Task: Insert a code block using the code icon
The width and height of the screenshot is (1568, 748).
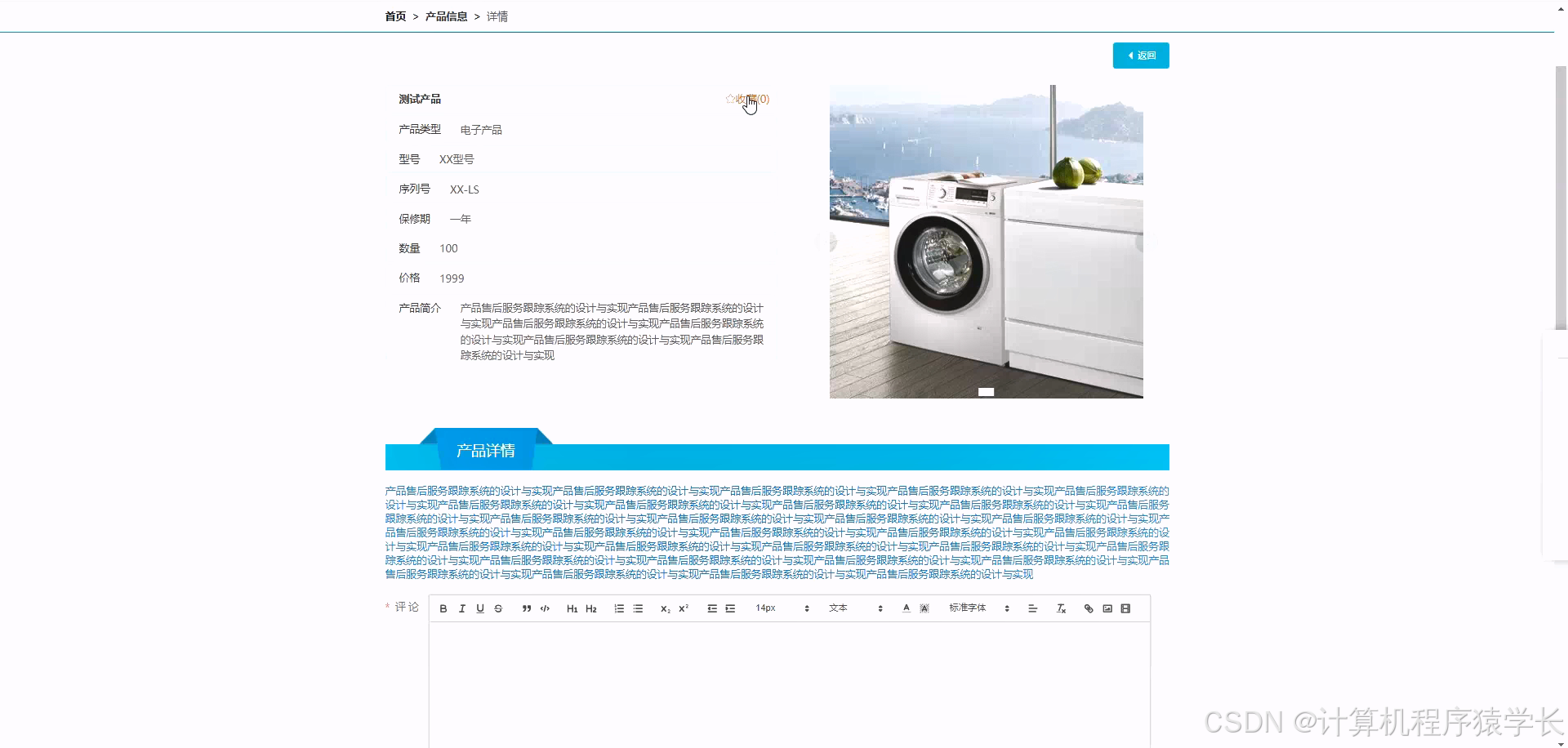Action: 545,608
